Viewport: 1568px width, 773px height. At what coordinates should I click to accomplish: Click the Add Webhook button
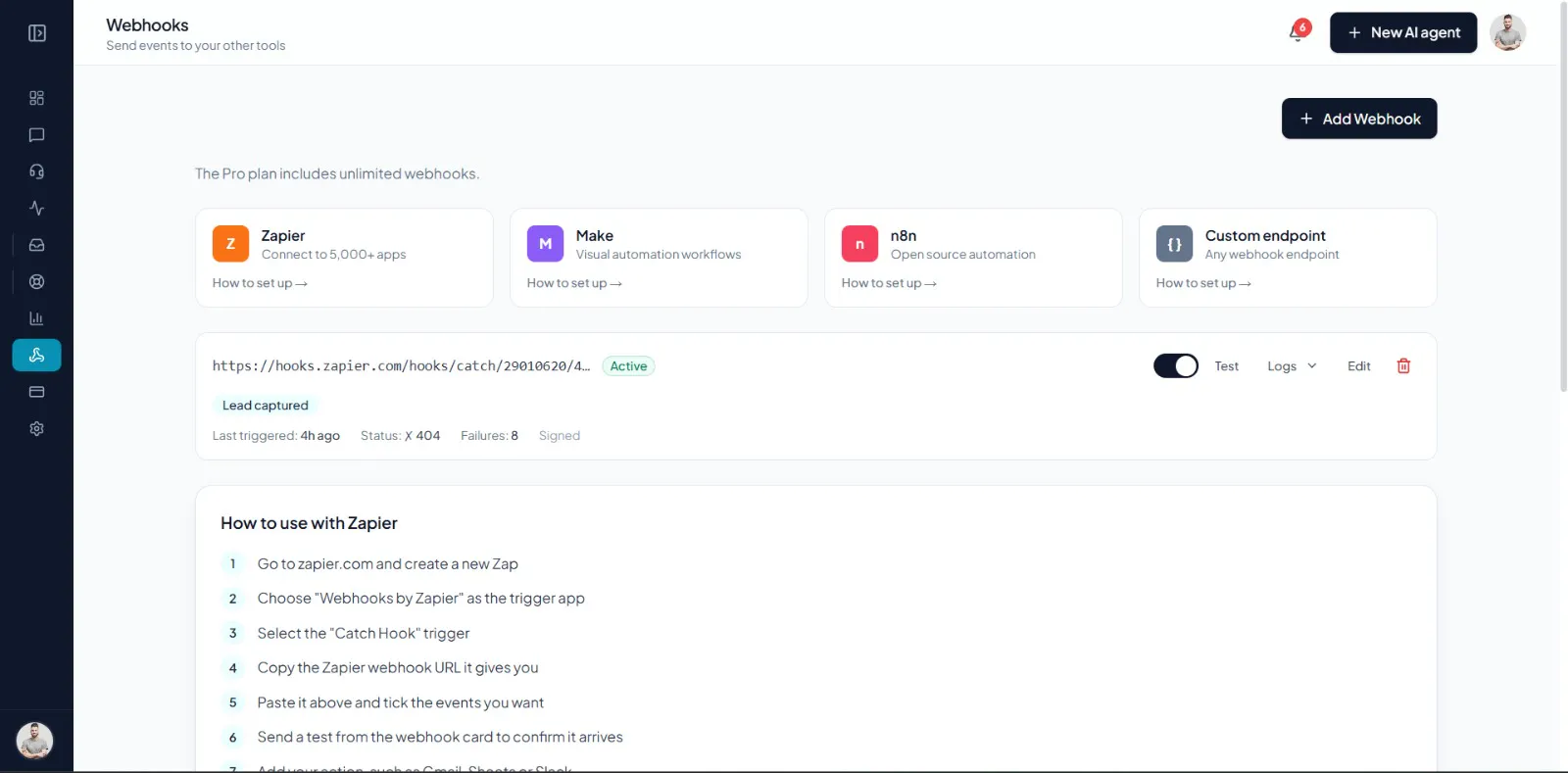[1359, 119]
